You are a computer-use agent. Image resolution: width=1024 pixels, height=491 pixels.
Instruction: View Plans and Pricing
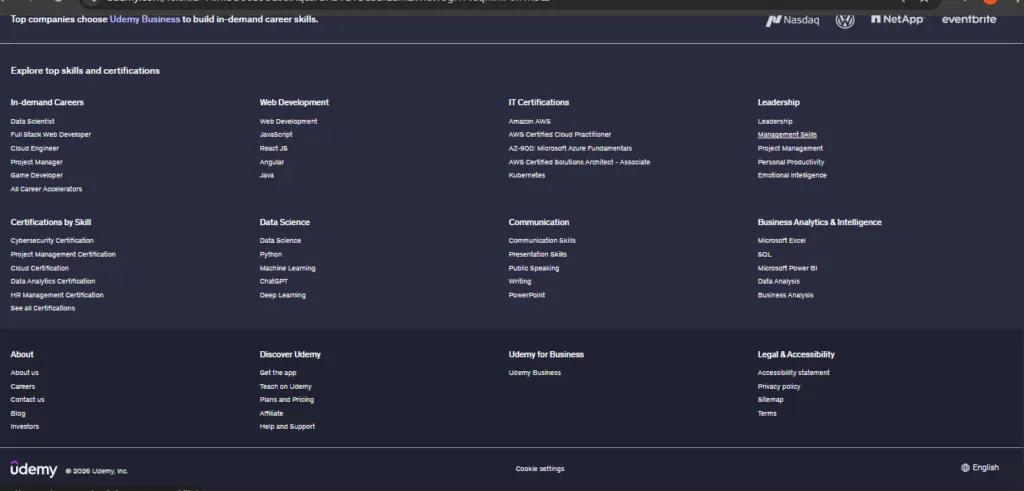click(x=286, y=400)
